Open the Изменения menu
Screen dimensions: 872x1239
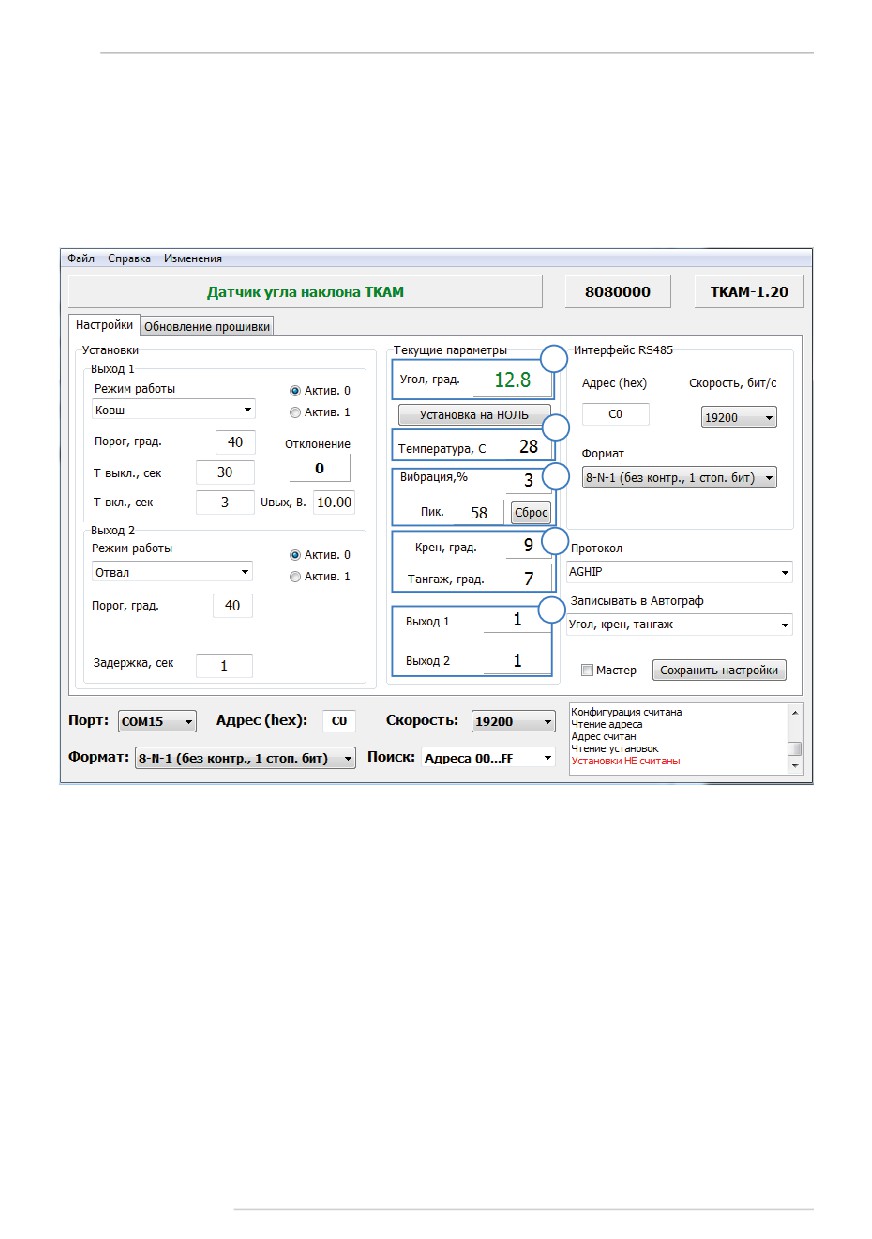coord(193,258)
